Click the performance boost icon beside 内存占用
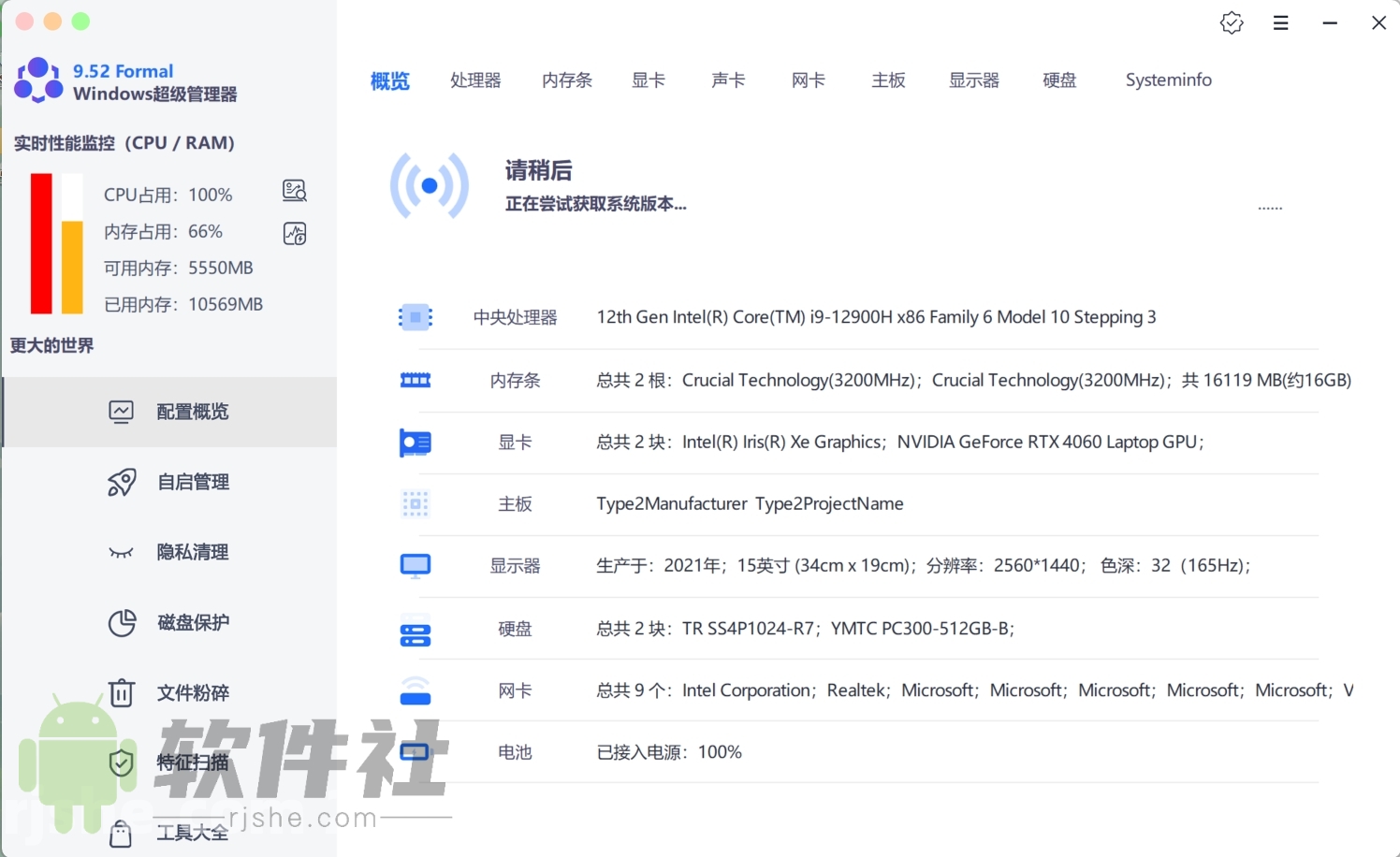The height and width of the screenshot is (857, 1400). click(x=294, y=233)
